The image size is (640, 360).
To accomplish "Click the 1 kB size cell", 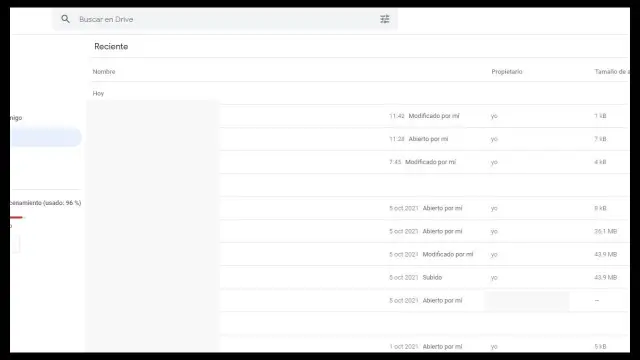I will 600,116.
